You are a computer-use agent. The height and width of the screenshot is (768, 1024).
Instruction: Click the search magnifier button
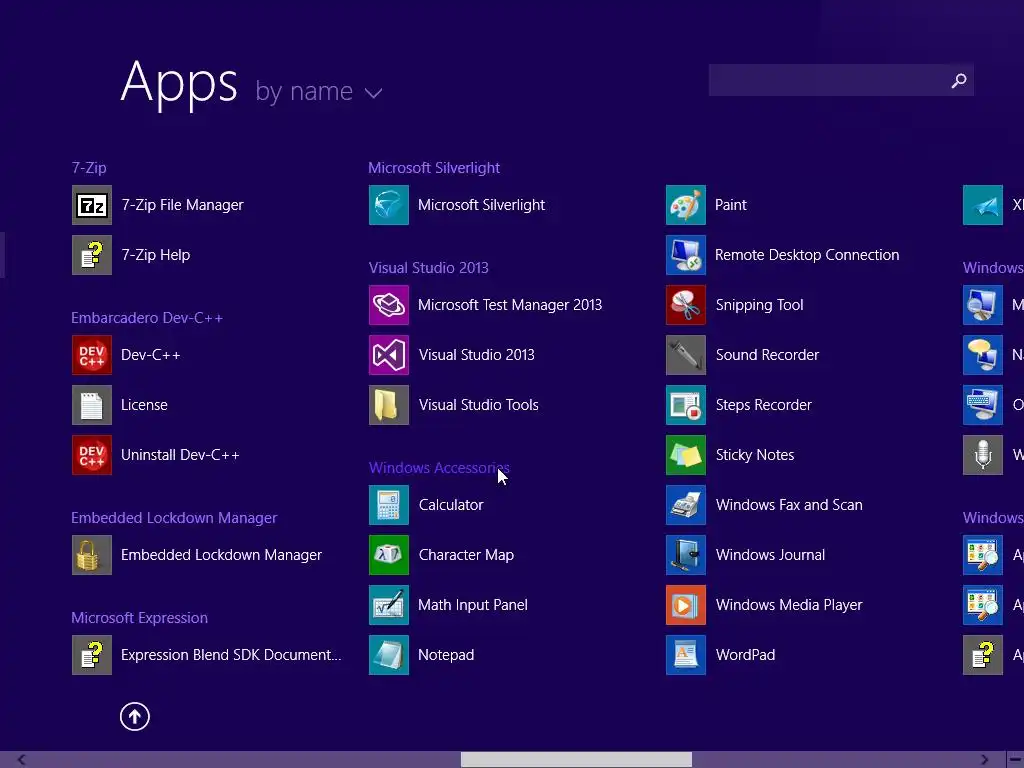(959, 80)
